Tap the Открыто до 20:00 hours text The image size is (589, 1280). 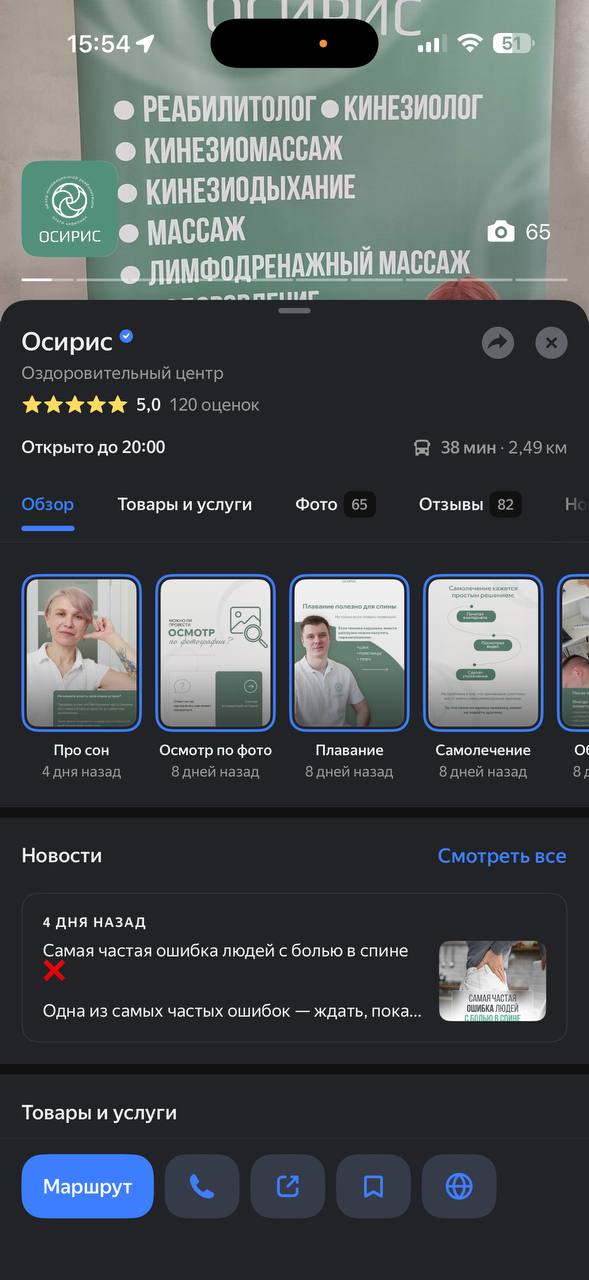tap(94, 447)
